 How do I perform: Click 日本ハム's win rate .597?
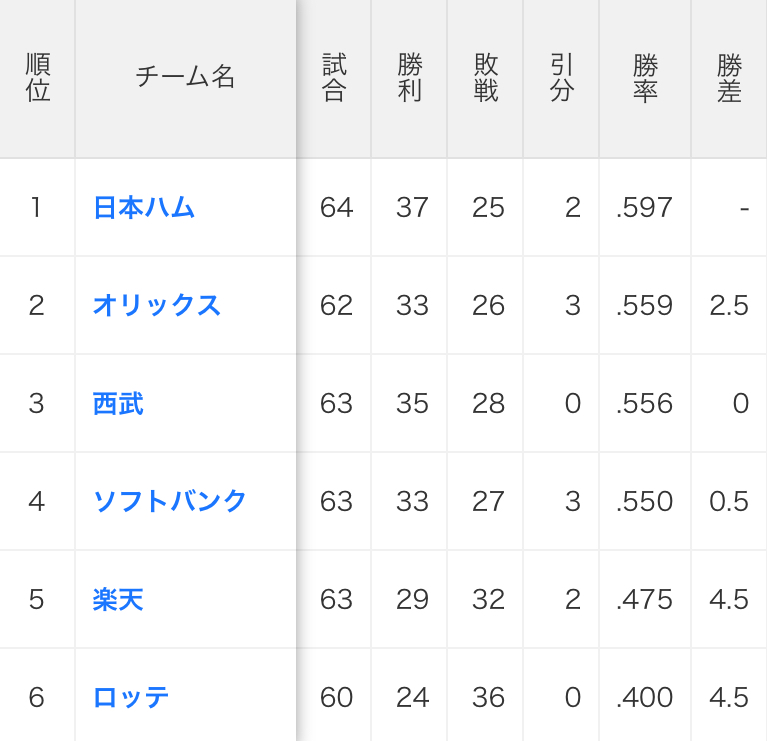[x=645, y=207]
